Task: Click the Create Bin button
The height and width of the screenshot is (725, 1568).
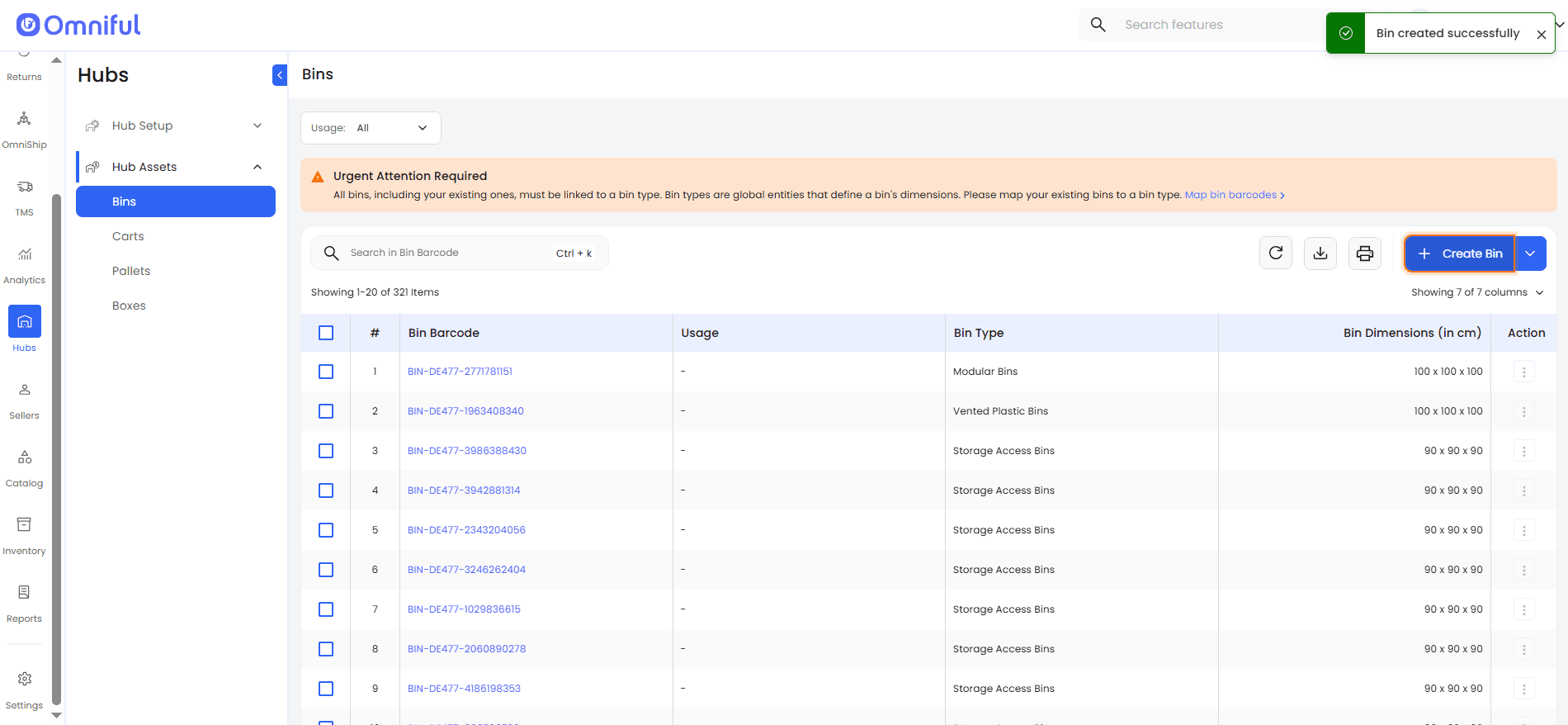Action: tap(1460, 254)
